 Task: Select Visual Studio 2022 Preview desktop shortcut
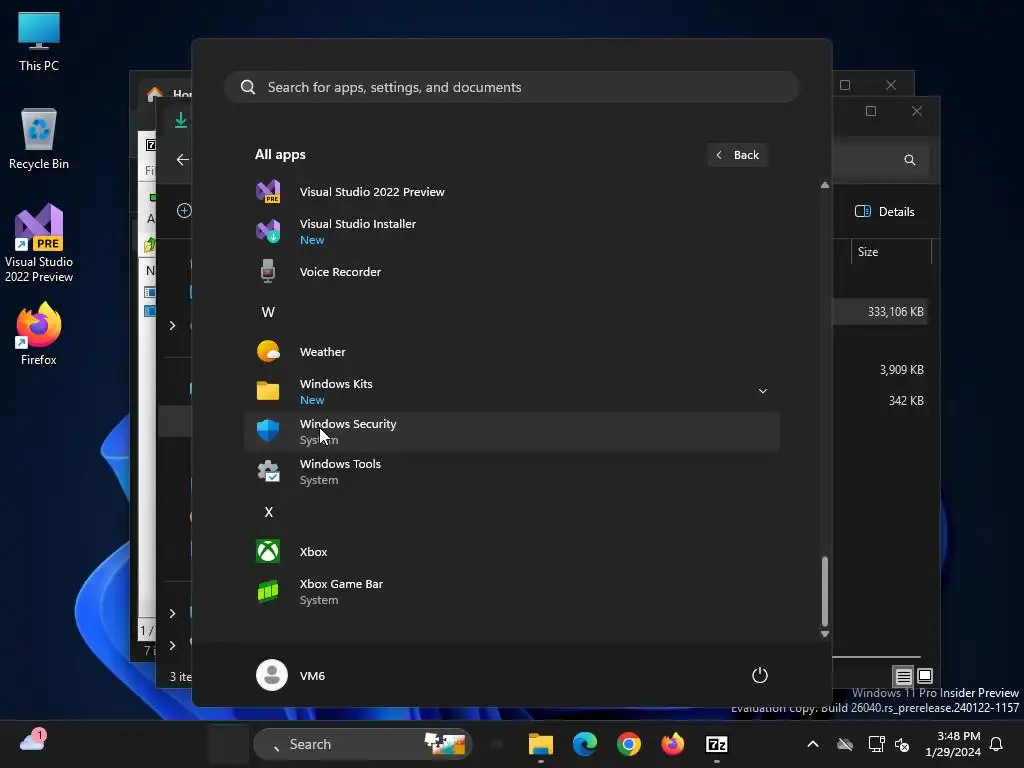(x=39, y=243)
